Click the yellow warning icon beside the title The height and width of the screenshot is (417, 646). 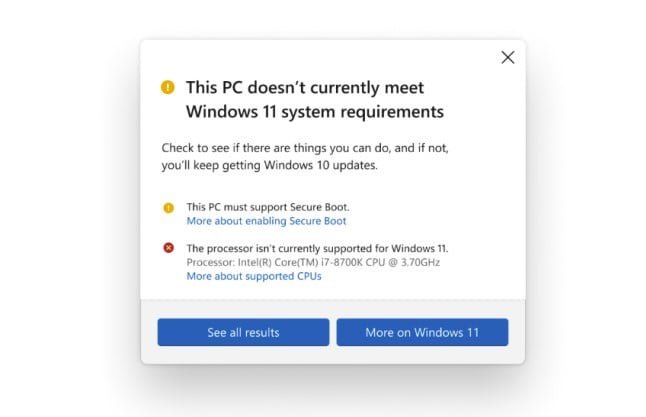click(167, 87)
